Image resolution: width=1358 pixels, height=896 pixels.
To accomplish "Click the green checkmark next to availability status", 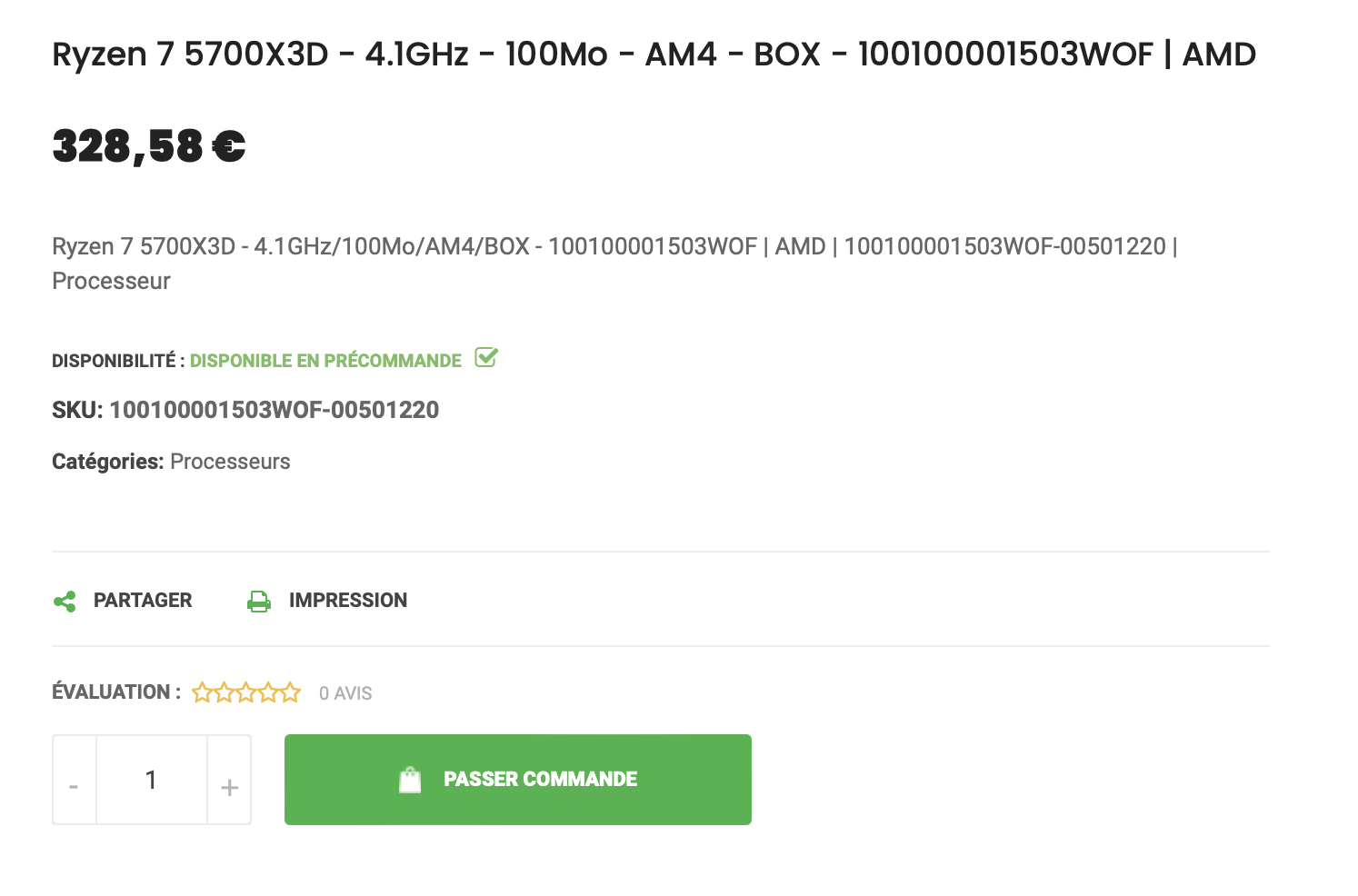I will pos(486,358).
